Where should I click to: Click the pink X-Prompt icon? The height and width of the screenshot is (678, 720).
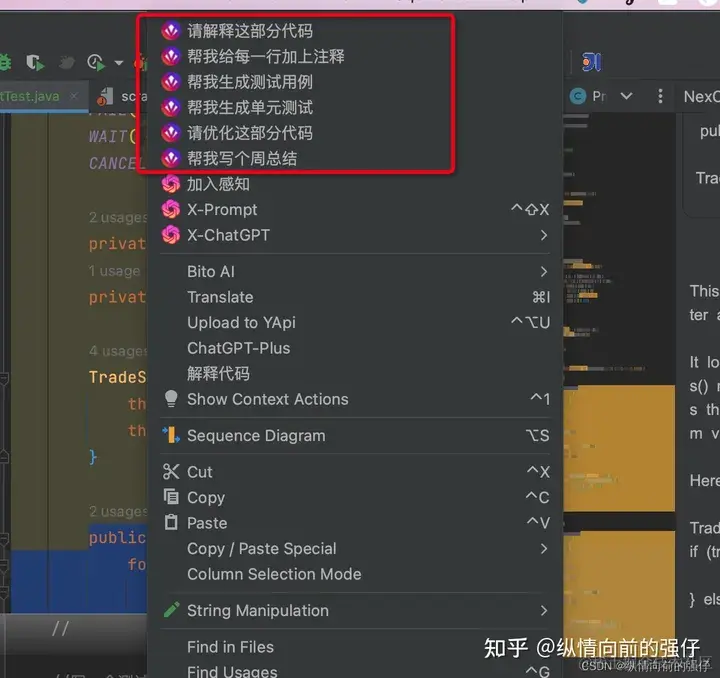(171, 210)
